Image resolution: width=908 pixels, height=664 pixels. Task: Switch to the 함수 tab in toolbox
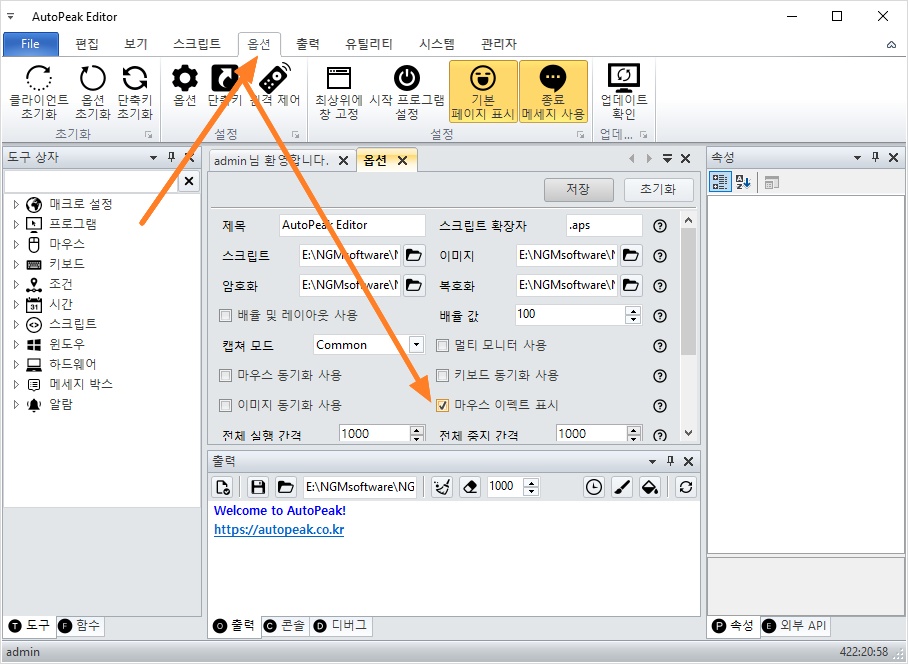(x=81, y=626)
